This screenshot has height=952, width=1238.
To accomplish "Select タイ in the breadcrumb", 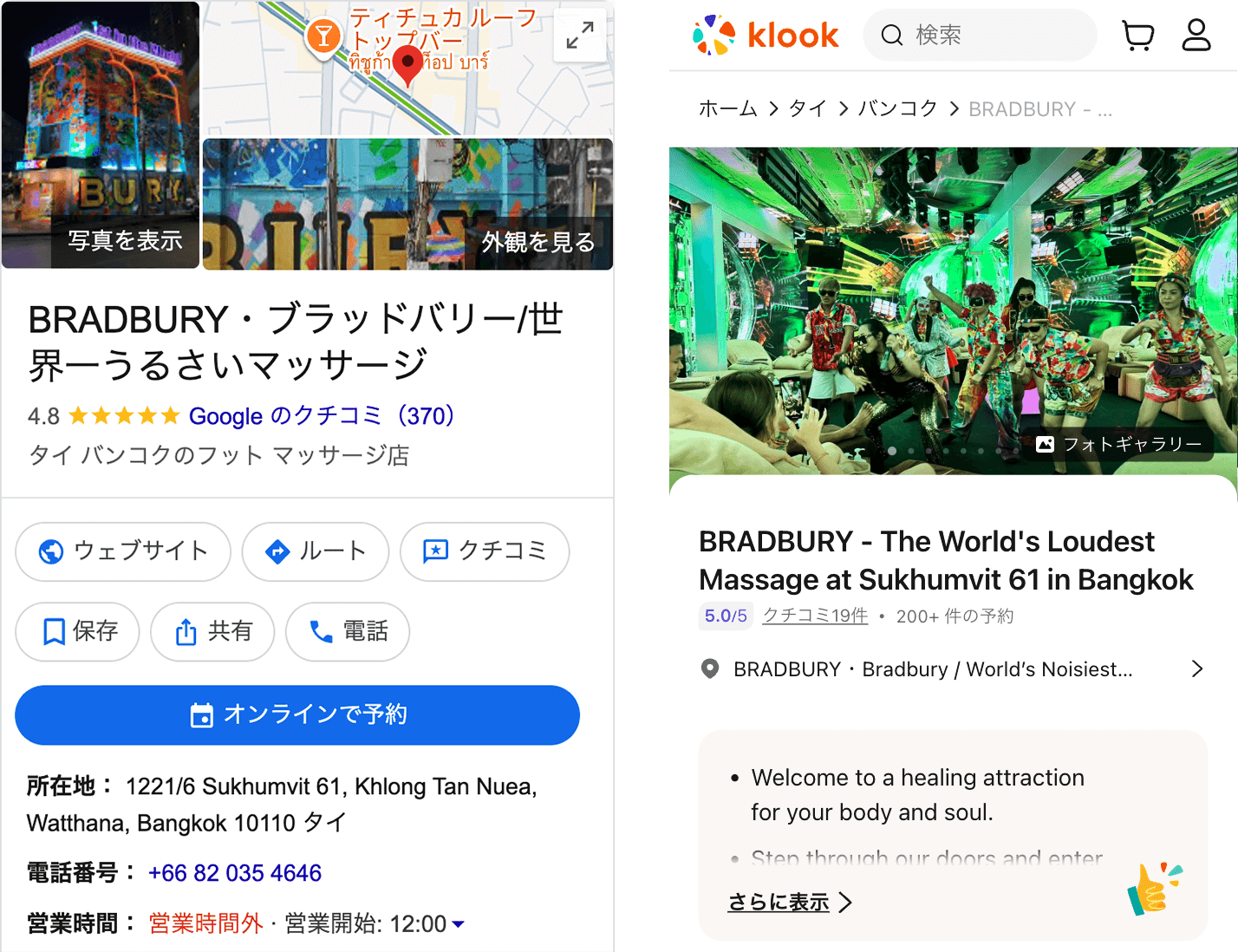I will (x=807, y=108).
